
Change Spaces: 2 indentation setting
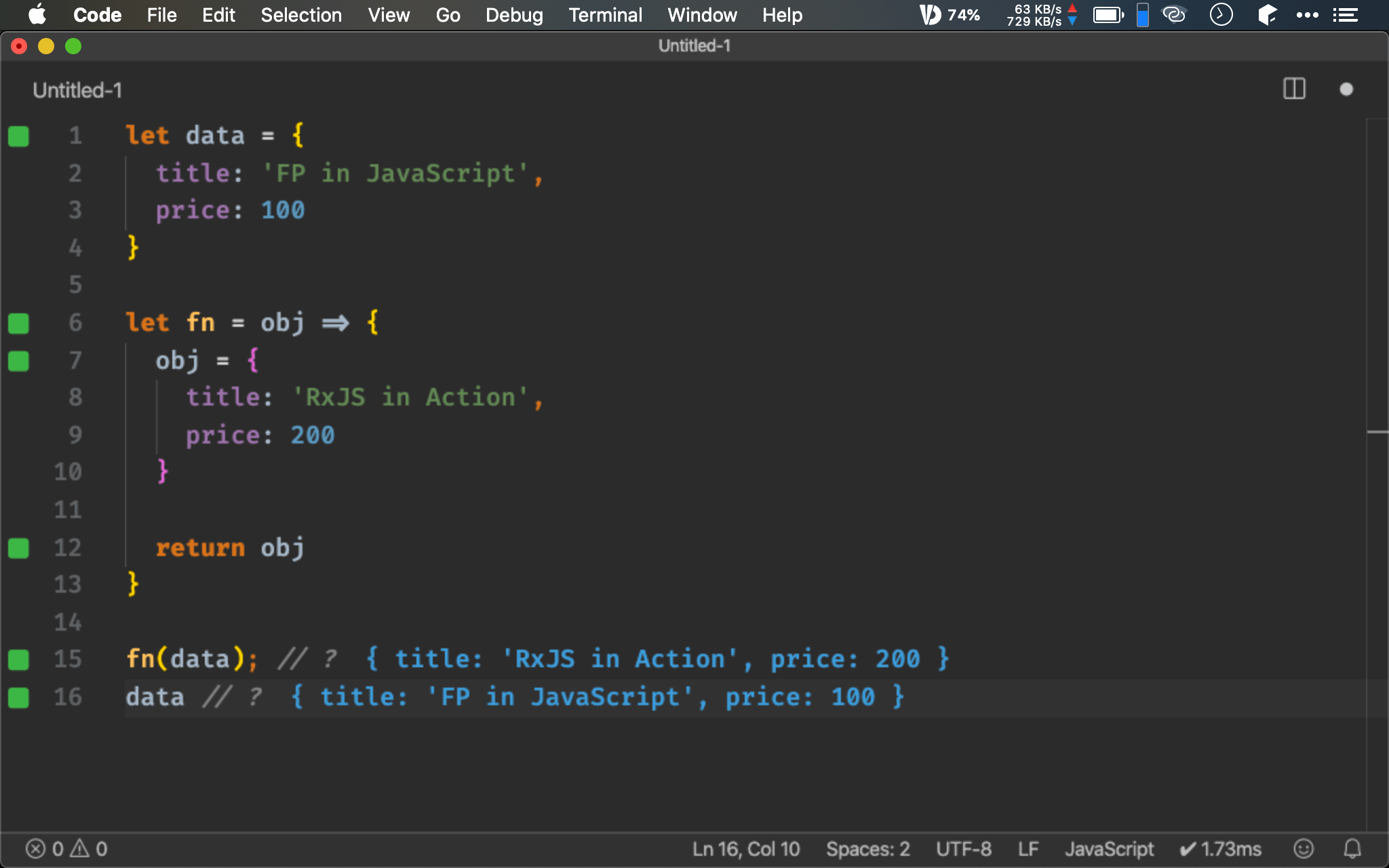(x=867, y=848)
